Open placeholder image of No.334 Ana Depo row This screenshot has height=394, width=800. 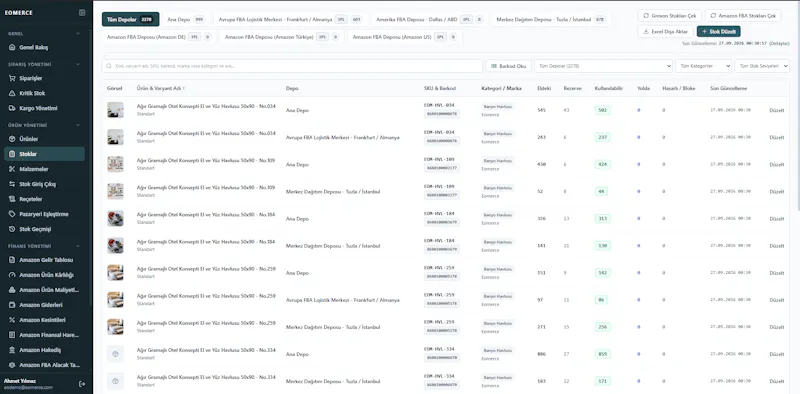(115, 354)
